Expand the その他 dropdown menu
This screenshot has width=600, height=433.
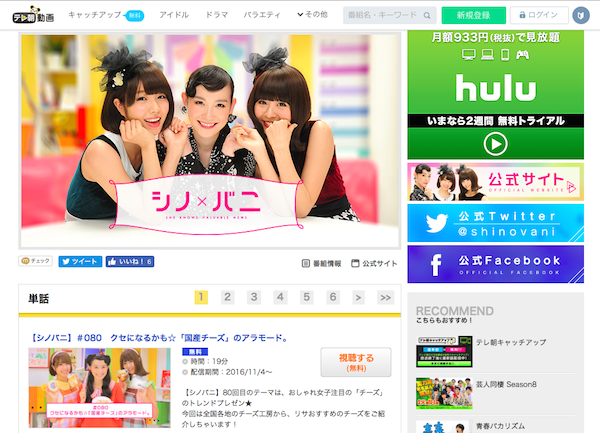tap(312, 16)
